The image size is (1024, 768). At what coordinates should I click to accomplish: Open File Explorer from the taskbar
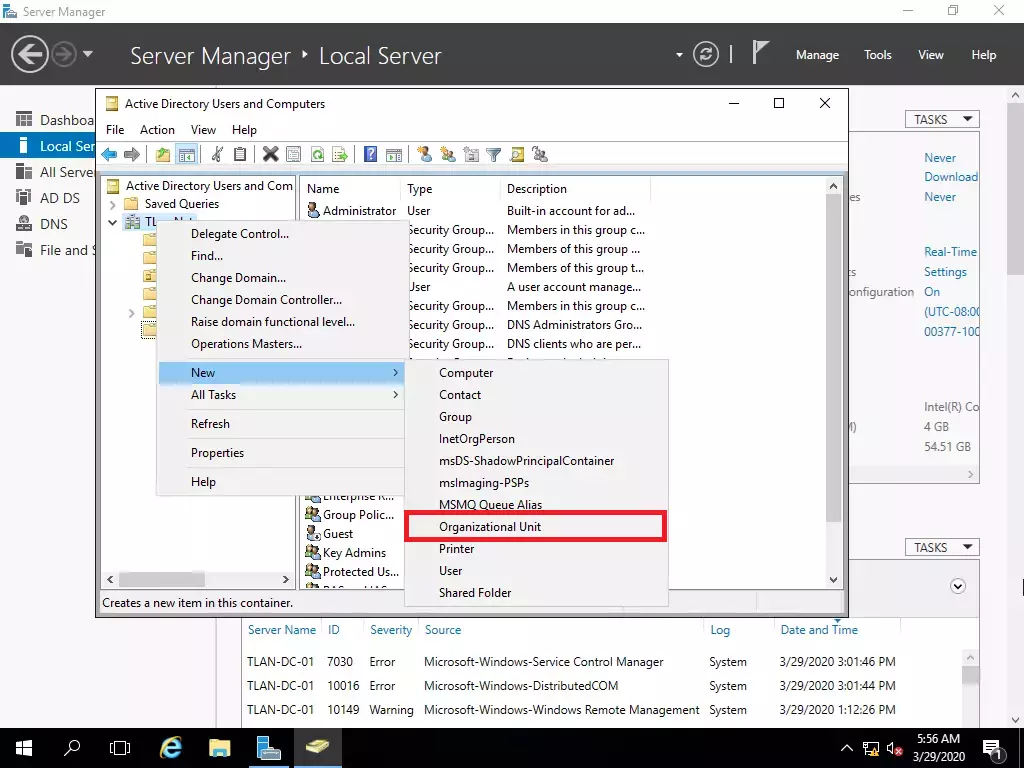click(219, 748)
